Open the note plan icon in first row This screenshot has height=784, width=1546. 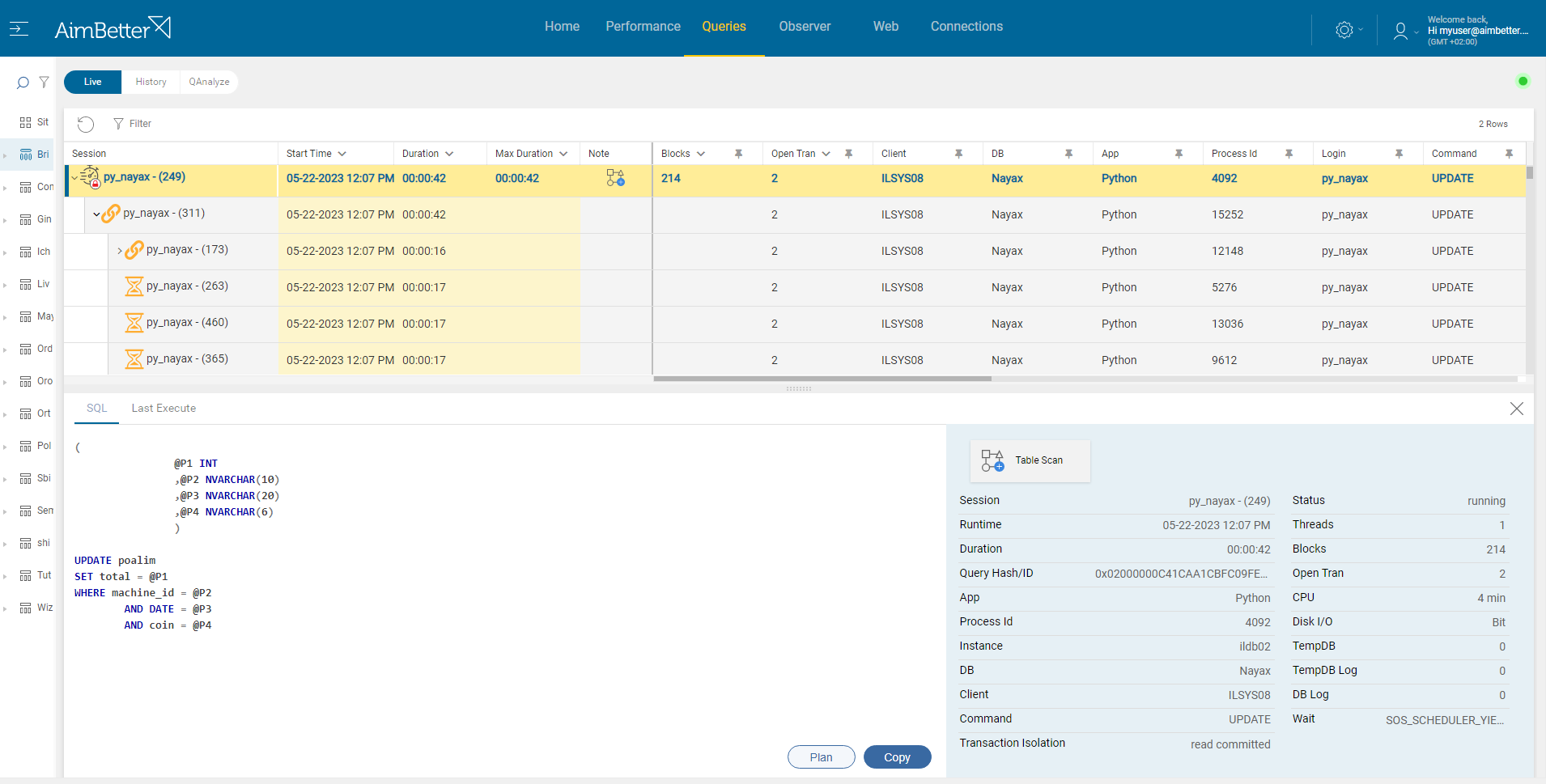(x=616, y=178)
